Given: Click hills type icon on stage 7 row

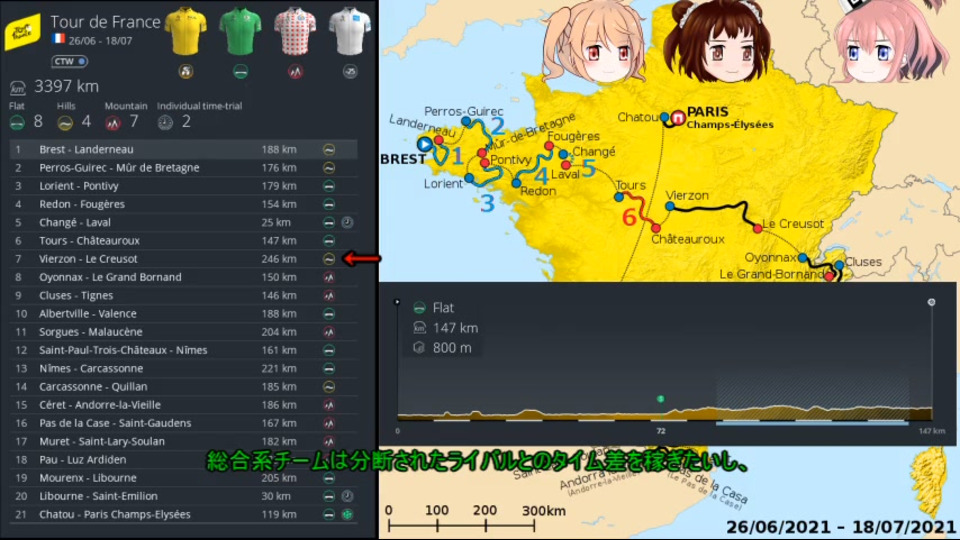Looking at the screenshot, I should pos(329,259).
